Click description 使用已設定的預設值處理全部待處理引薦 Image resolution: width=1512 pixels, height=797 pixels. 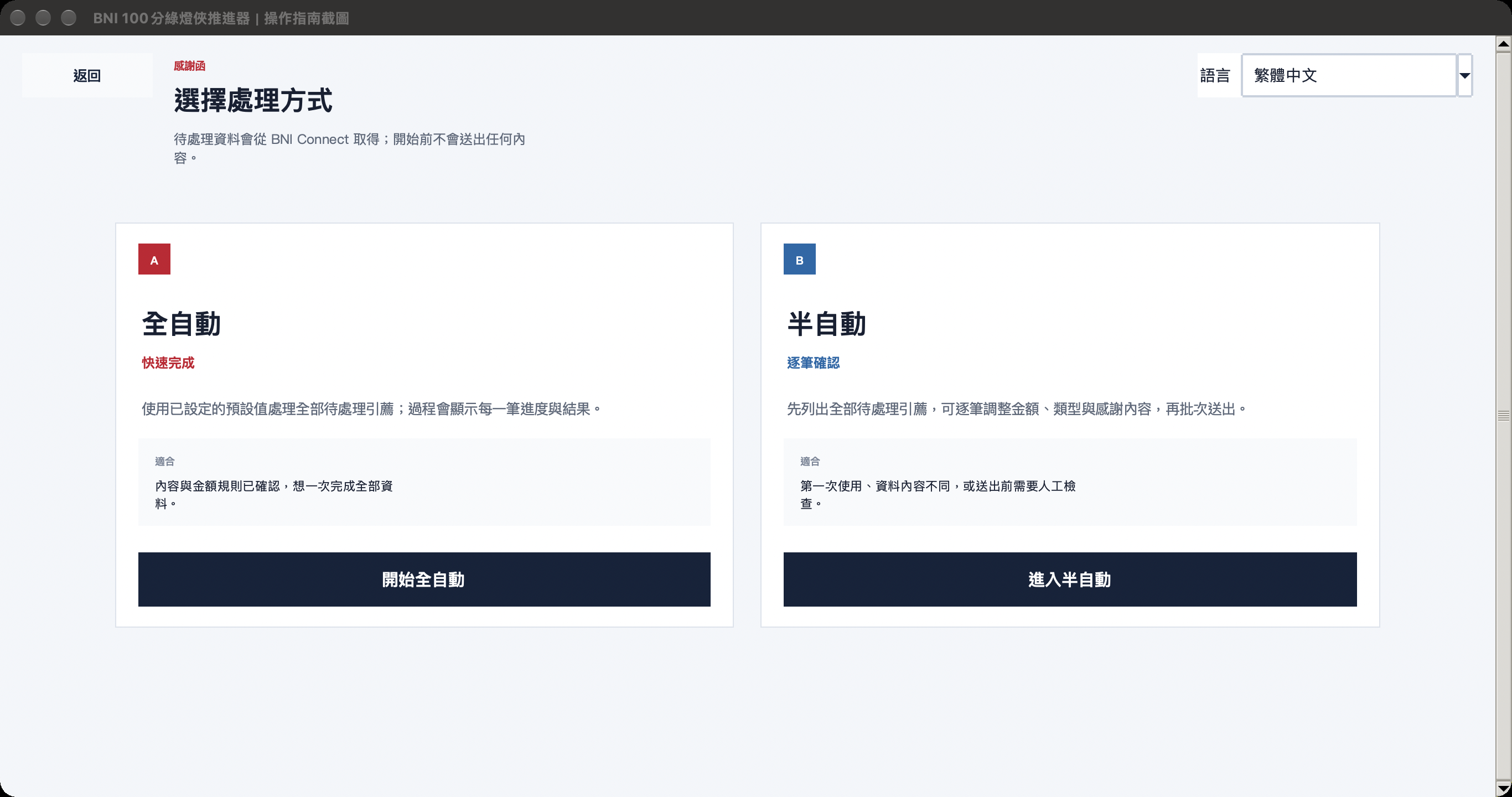pyautogui.click(x=268, y=409)
